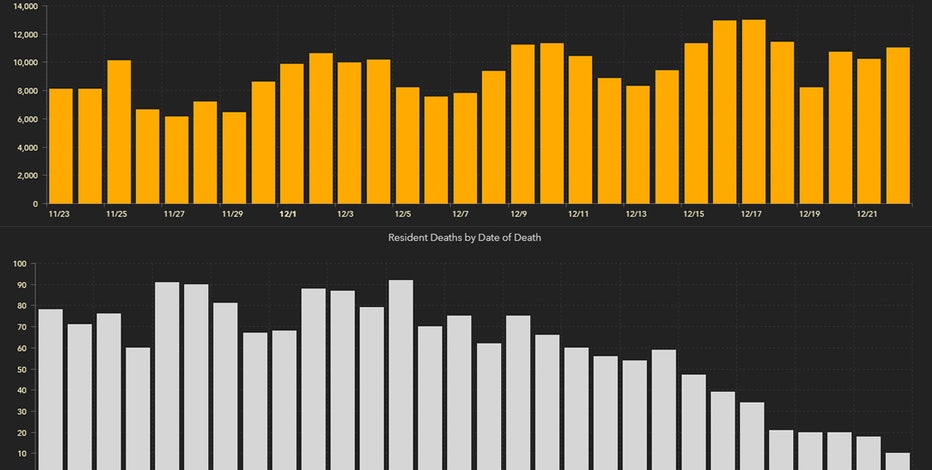Image resolution: width=932 pixels, height=470 pixels.
Task: Click the orange bar for 12/21
Action: click(x=869, y=131)
